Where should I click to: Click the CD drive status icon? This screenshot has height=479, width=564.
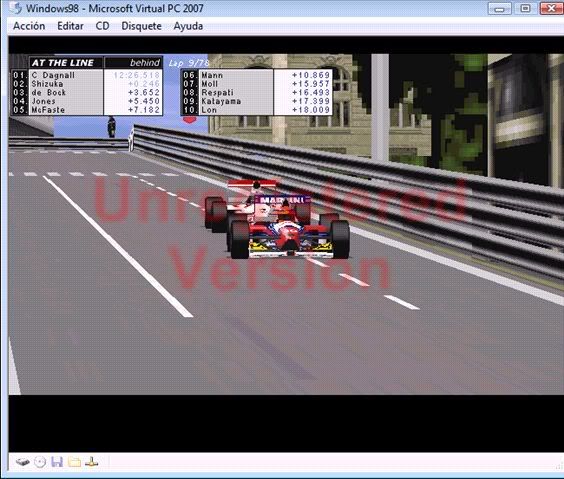(x=40, y=462)
